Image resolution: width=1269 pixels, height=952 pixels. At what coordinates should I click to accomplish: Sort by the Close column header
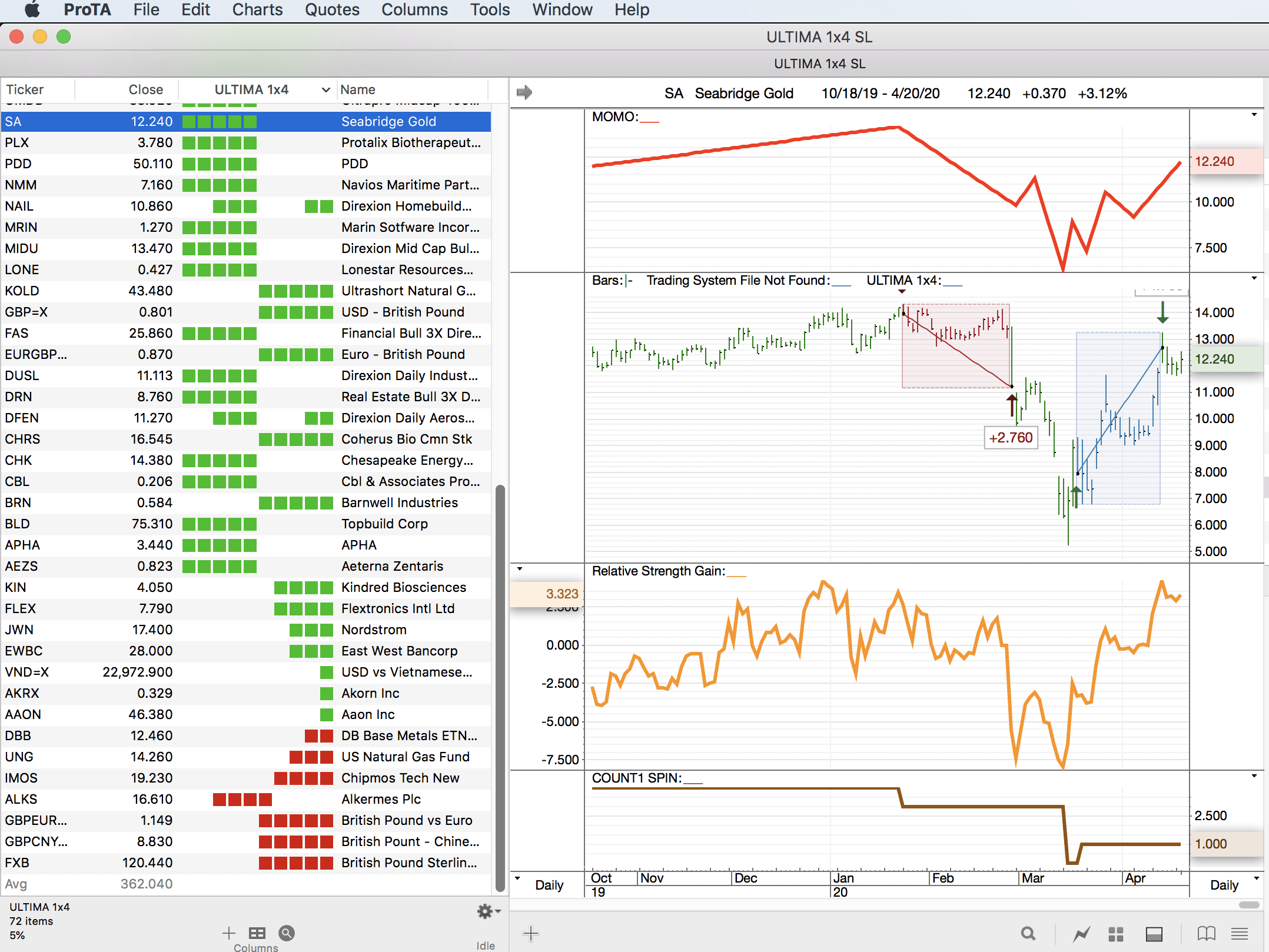click(145, 90)
